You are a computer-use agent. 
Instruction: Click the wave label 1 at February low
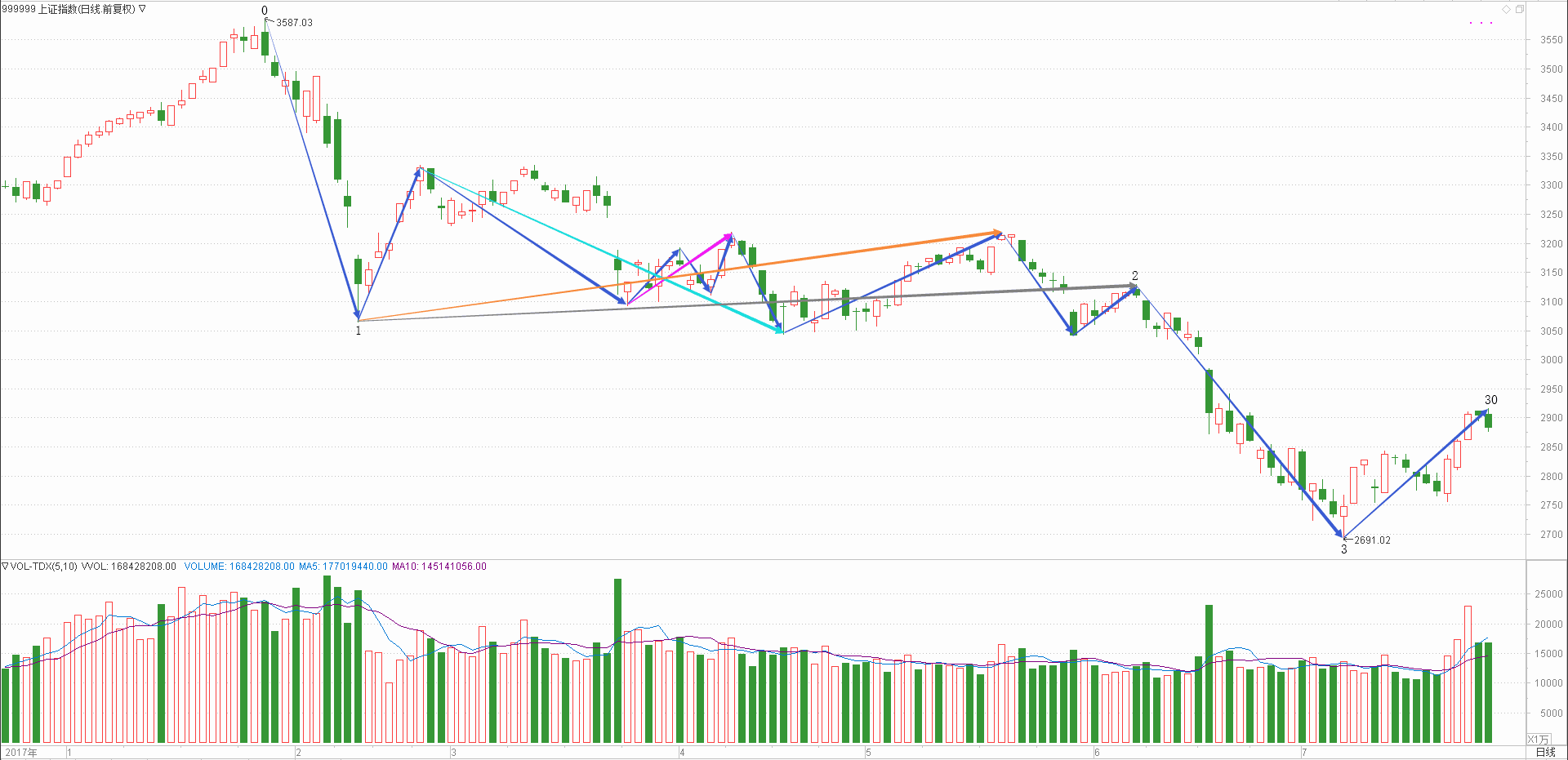coord(358,331)
